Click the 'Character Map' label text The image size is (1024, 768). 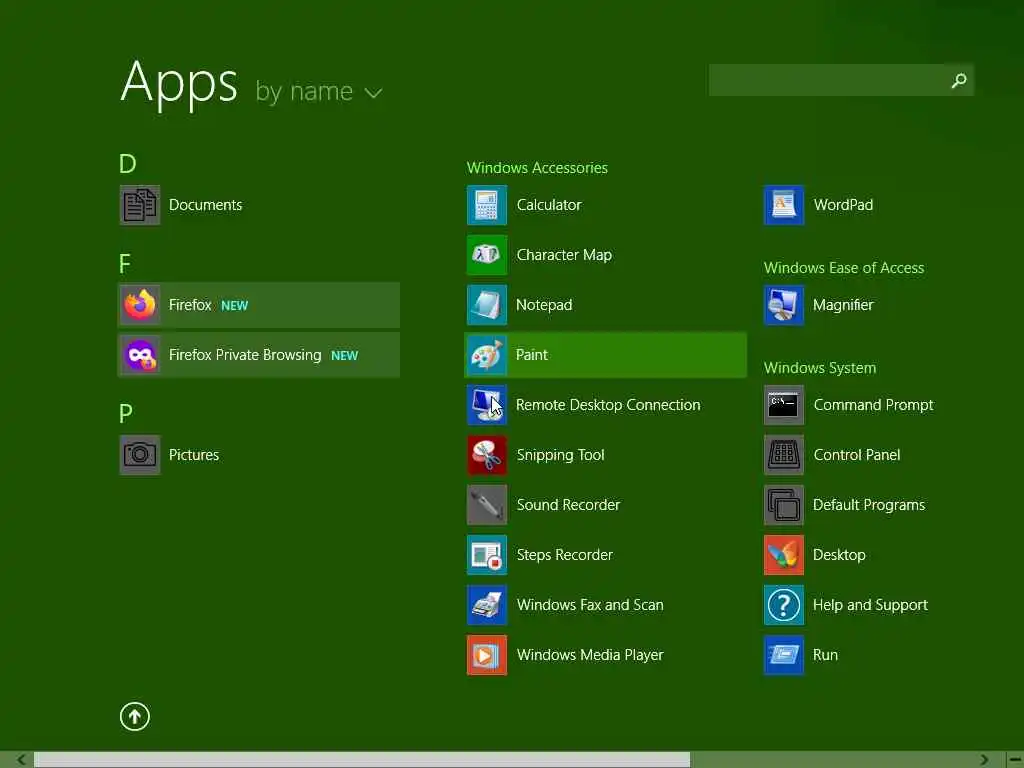coord(564,255)
